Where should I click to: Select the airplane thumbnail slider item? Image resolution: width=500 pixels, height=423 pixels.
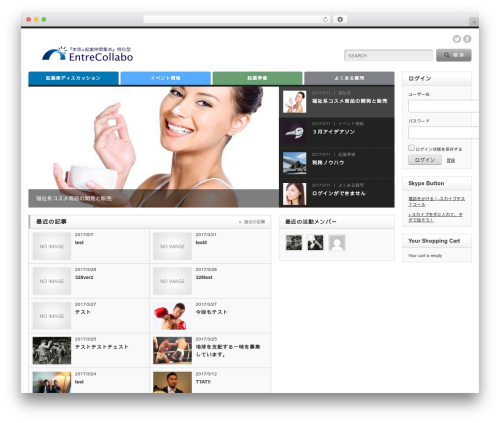294,163
